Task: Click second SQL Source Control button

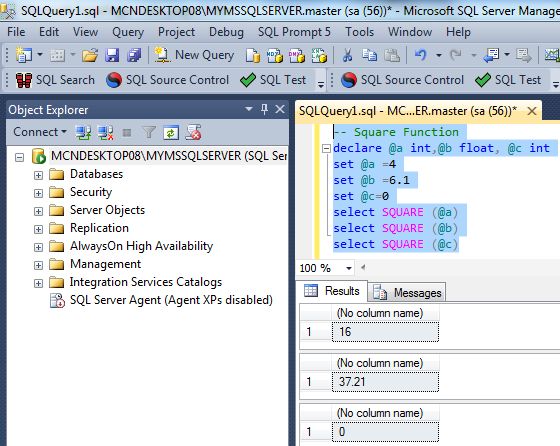Action: pyautogui.click(x=402, y=80)
